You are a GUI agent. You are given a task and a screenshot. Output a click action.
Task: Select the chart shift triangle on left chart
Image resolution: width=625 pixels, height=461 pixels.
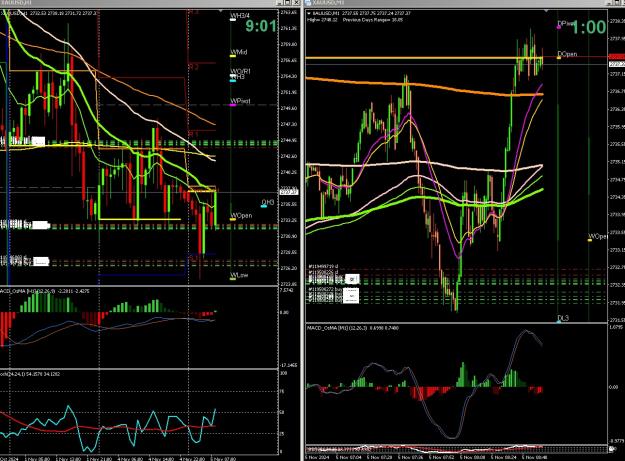coord(220,11)
